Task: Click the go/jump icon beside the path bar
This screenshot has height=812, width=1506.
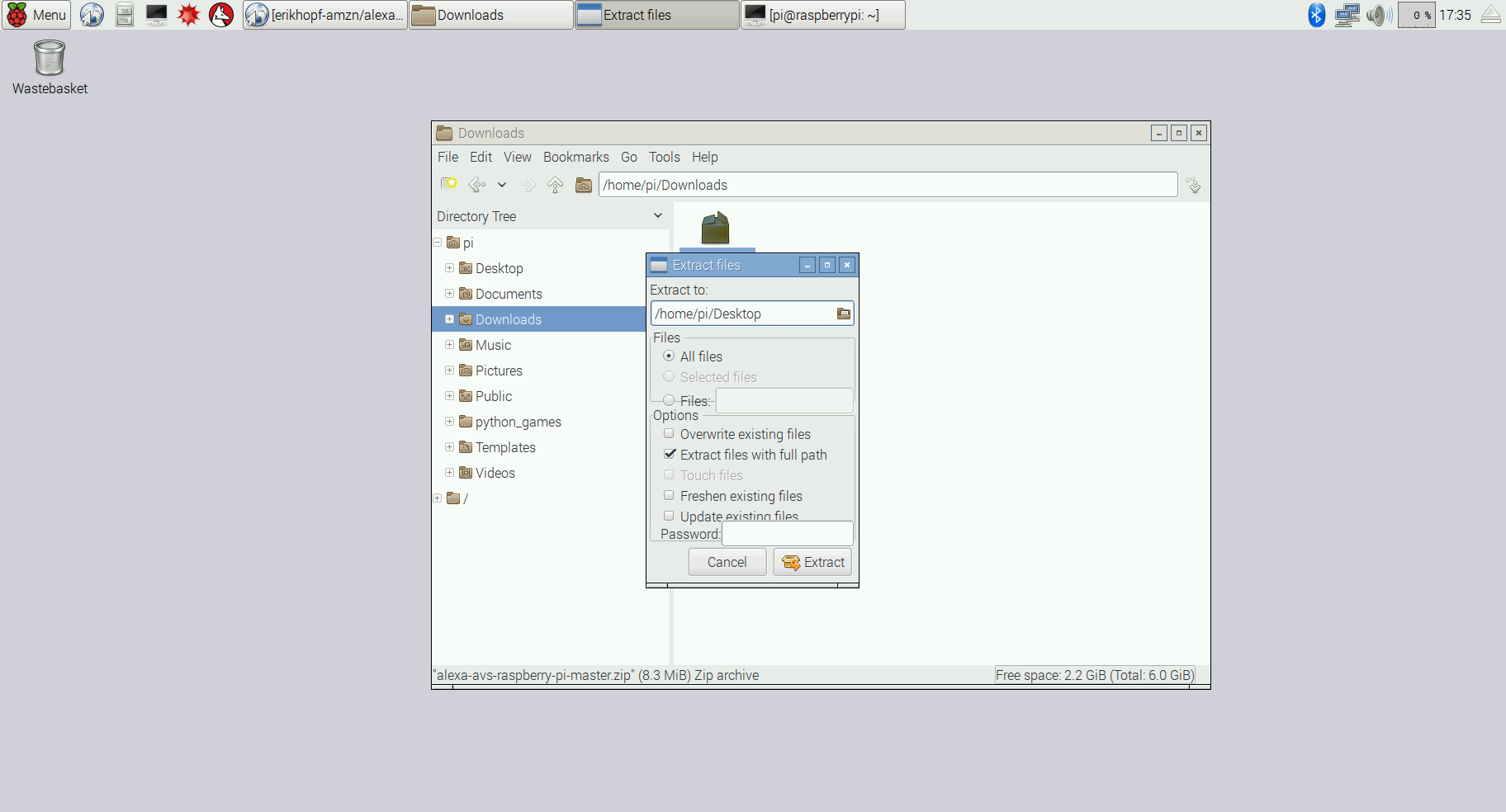Action: coord(1194,185)
